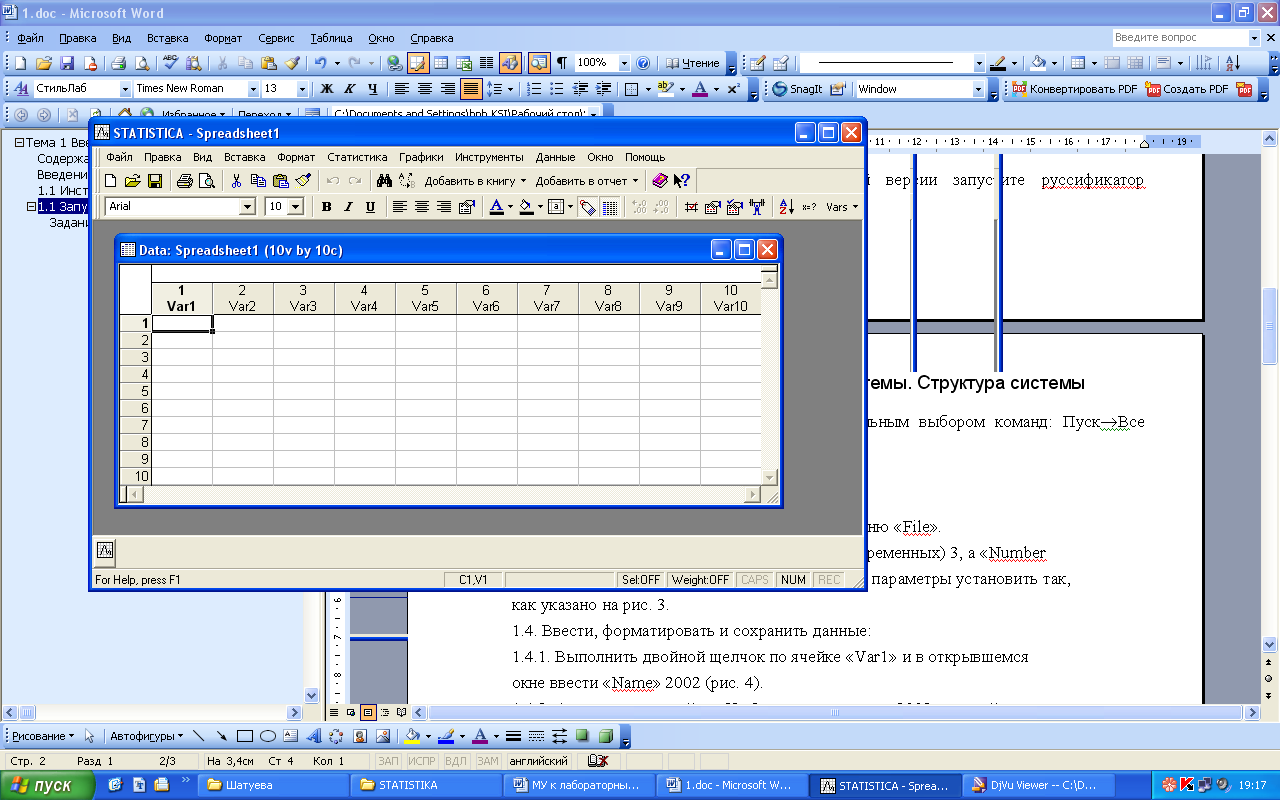Click the STATISTICA copy icon
This screenshot has width=1280, height=800.
[259, 181]
